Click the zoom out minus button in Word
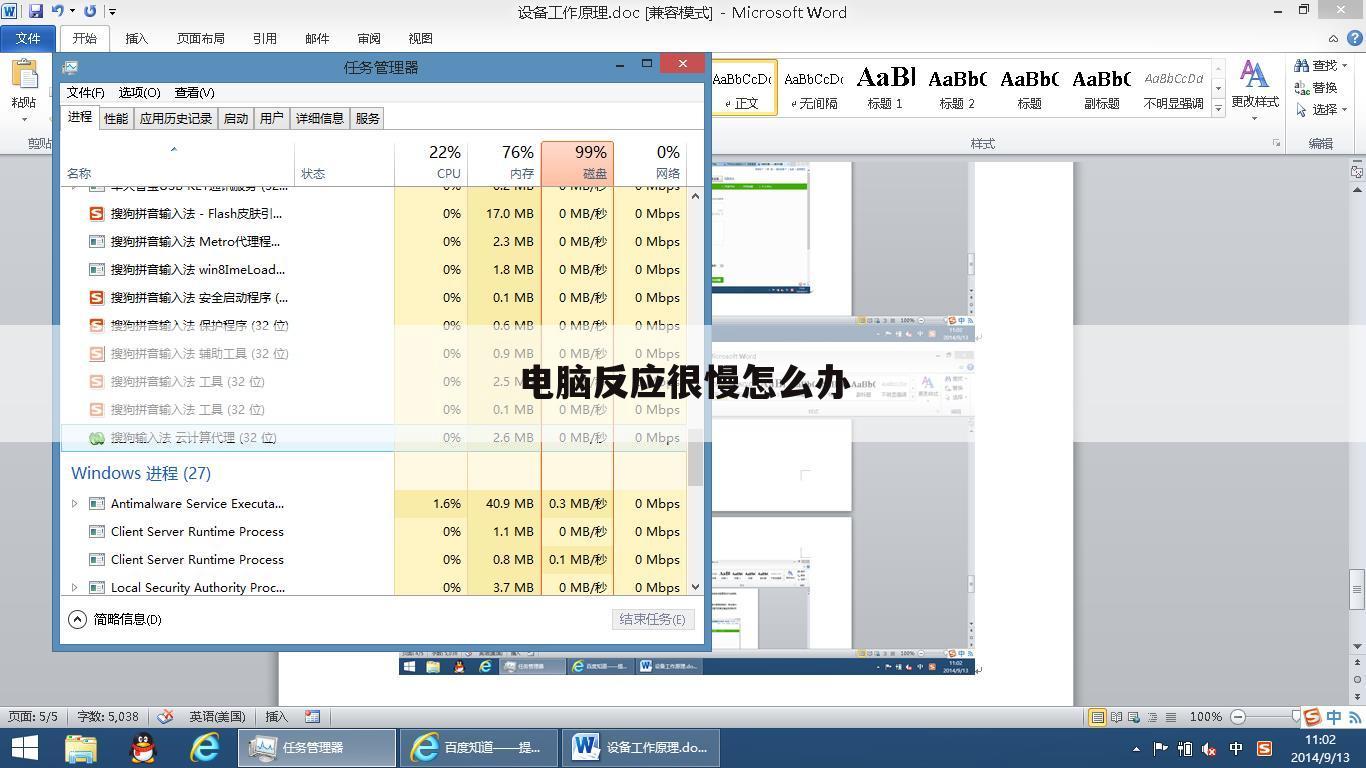Viewport: 1366px width, 768px height. click(1238, 717)
